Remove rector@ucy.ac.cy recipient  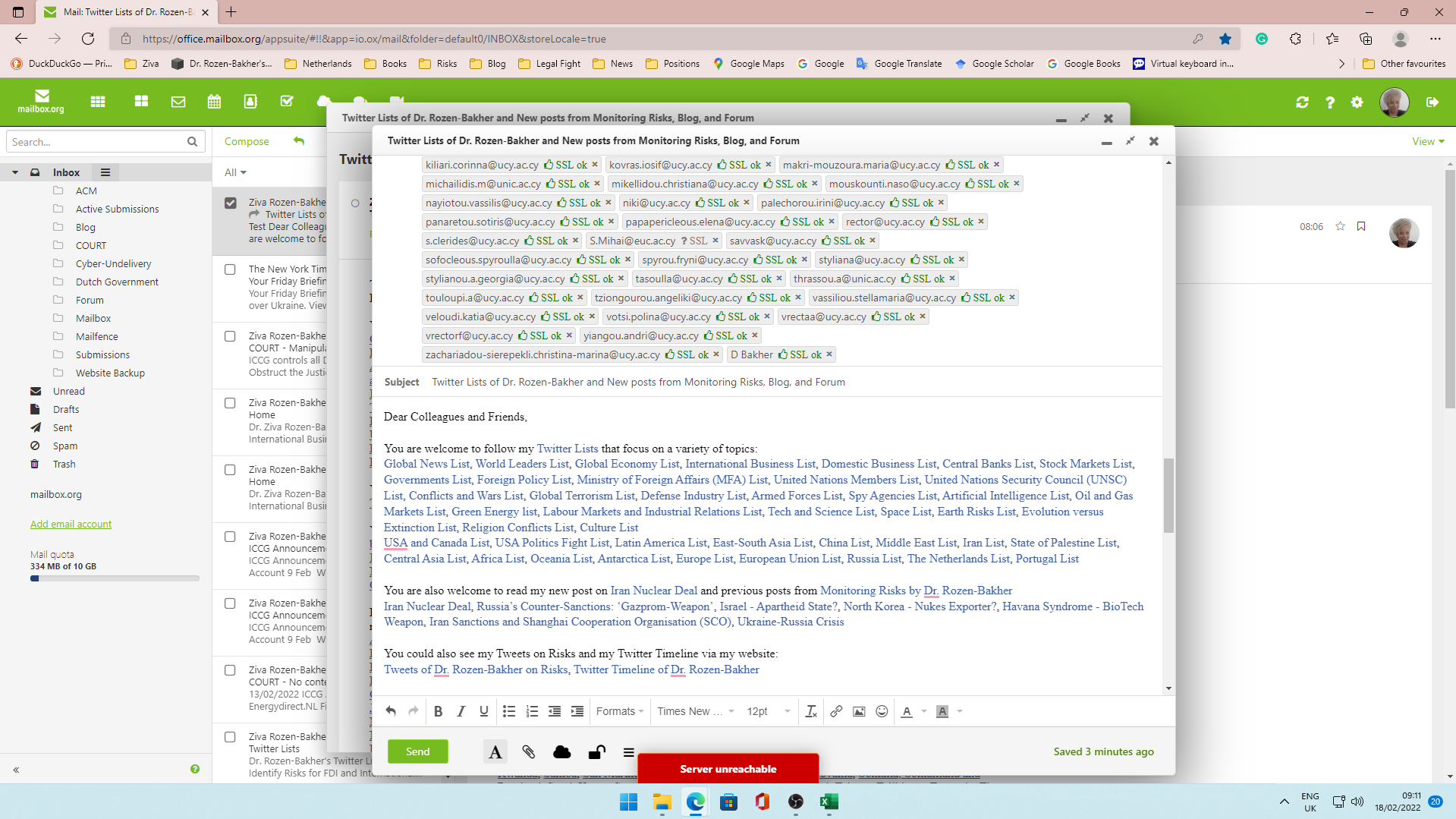pyautogui.click(x=981, y=222)
